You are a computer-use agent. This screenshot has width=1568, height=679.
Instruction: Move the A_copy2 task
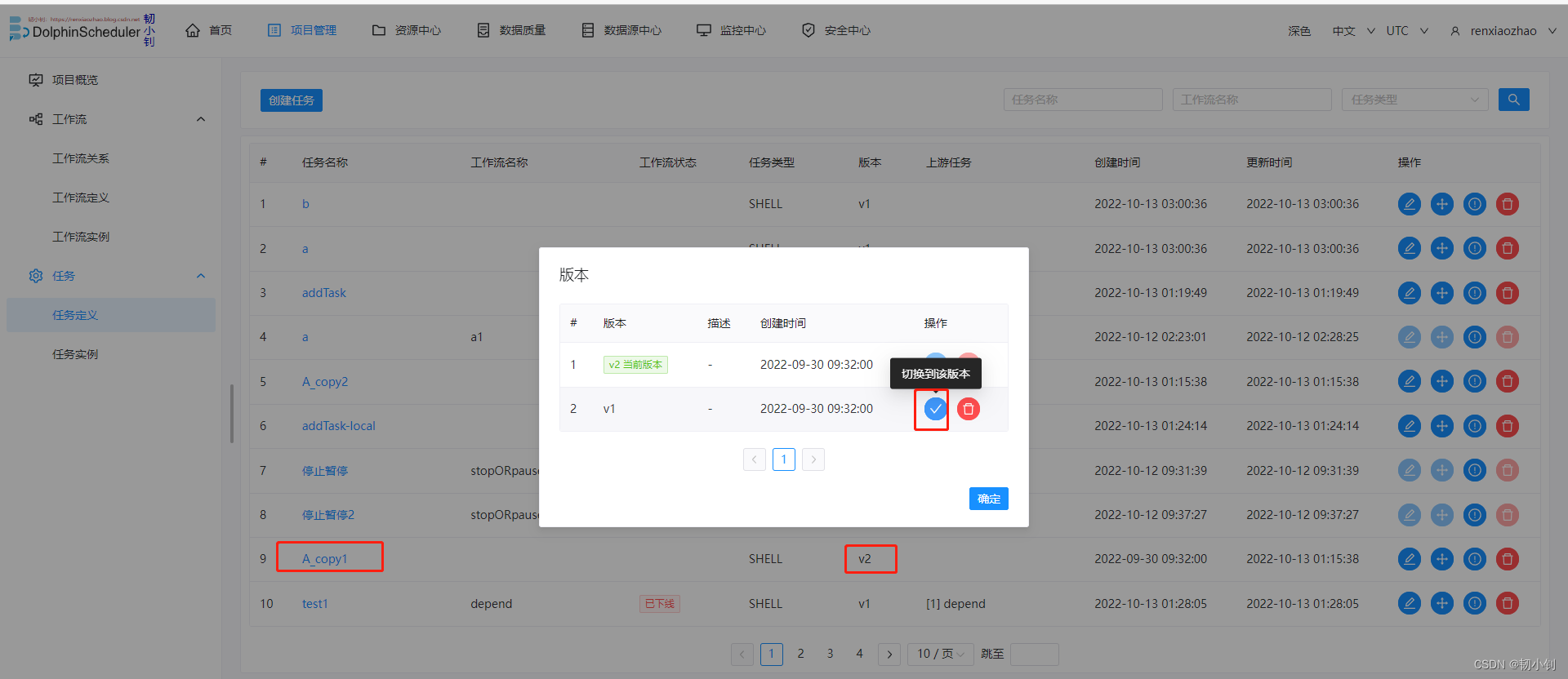click(x=1442, y=381)
